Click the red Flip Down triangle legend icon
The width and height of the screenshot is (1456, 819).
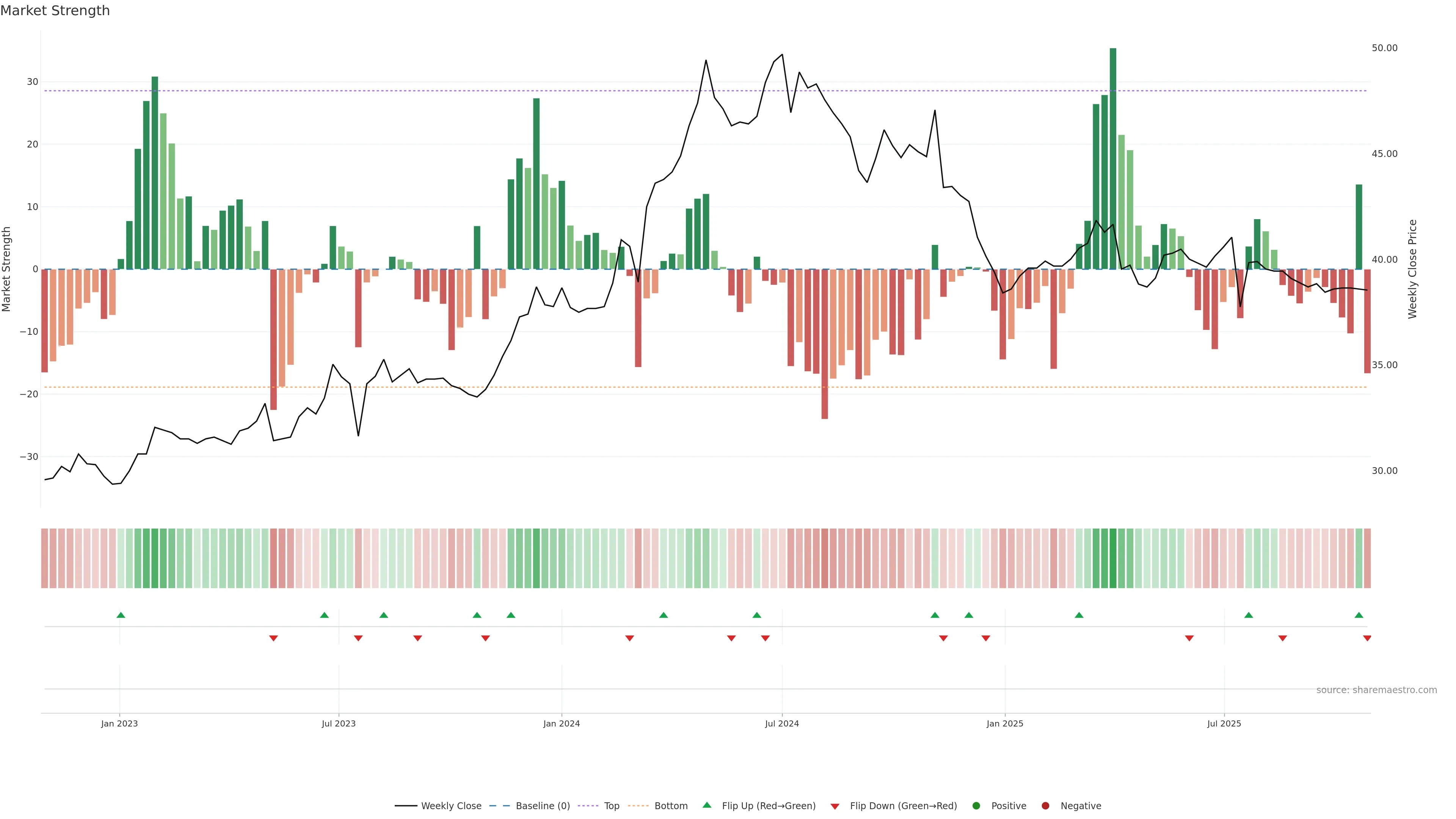pos(835,806)
